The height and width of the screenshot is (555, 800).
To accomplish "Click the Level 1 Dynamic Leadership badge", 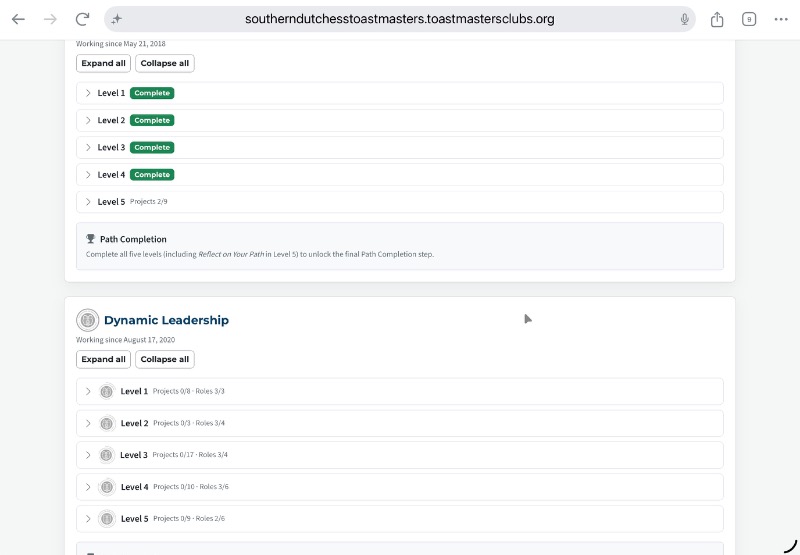I will (107, 391).
